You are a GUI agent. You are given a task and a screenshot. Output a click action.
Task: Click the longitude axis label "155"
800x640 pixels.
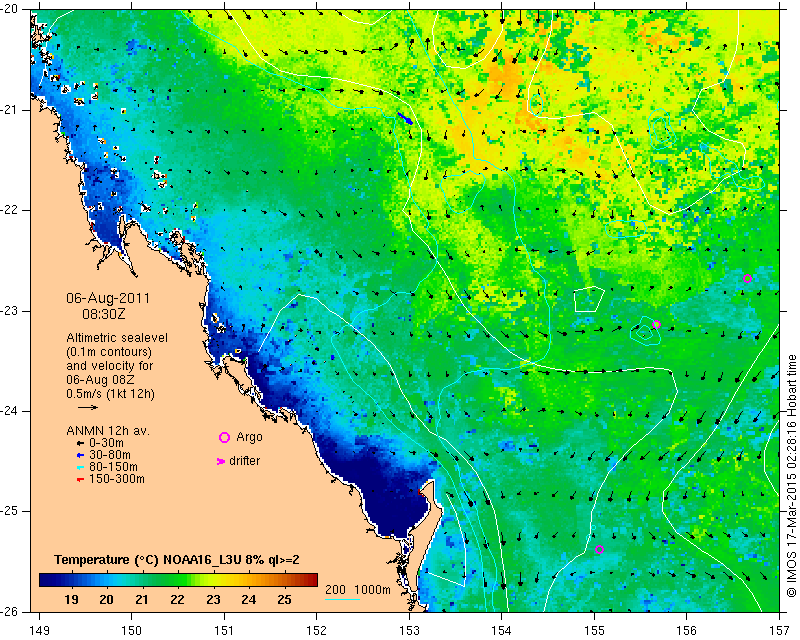tap(594, 631)
